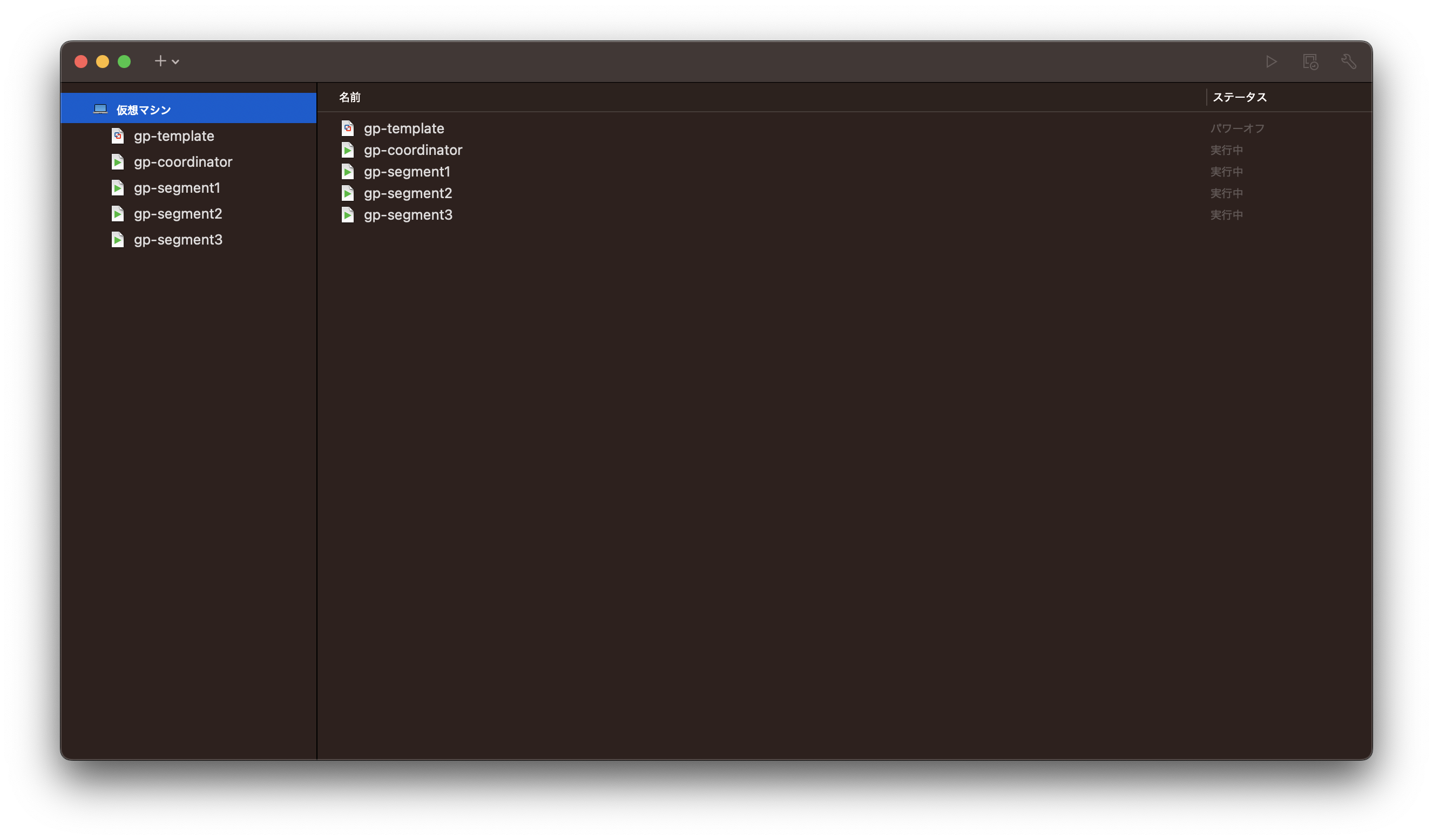The width and height of the screenshot is (1433, 840).
Task: Click gp-segment1 running icon in sidebar
Action: (x=118, y=188)
